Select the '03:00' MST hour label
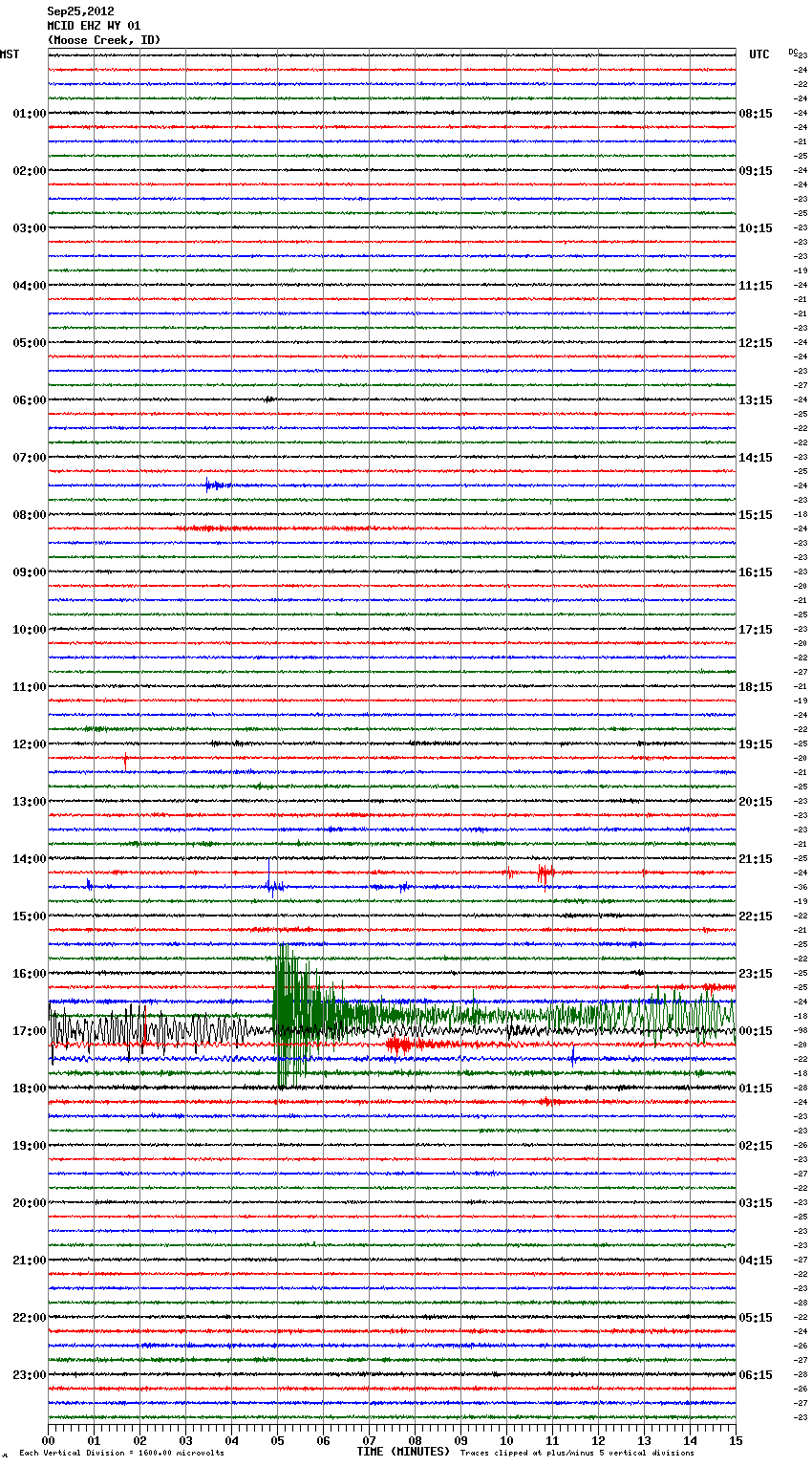This screenshot has height=1466, width=812. coord(30,228)
